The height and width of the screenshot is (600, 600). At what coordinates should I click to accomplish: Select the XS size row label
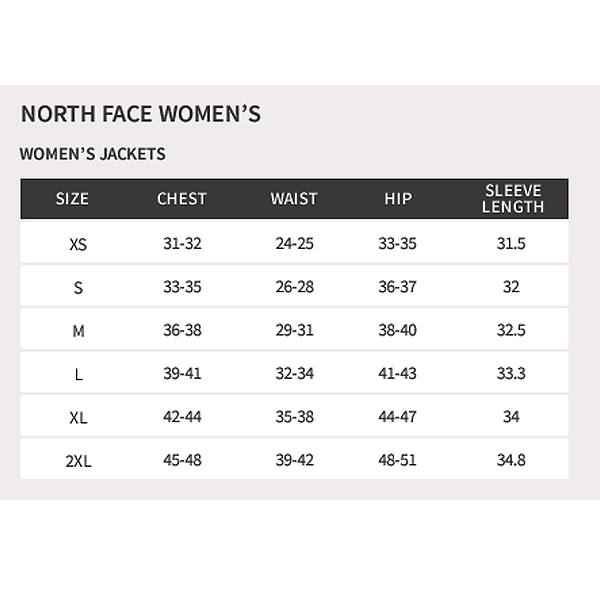[x=78, y=244]
